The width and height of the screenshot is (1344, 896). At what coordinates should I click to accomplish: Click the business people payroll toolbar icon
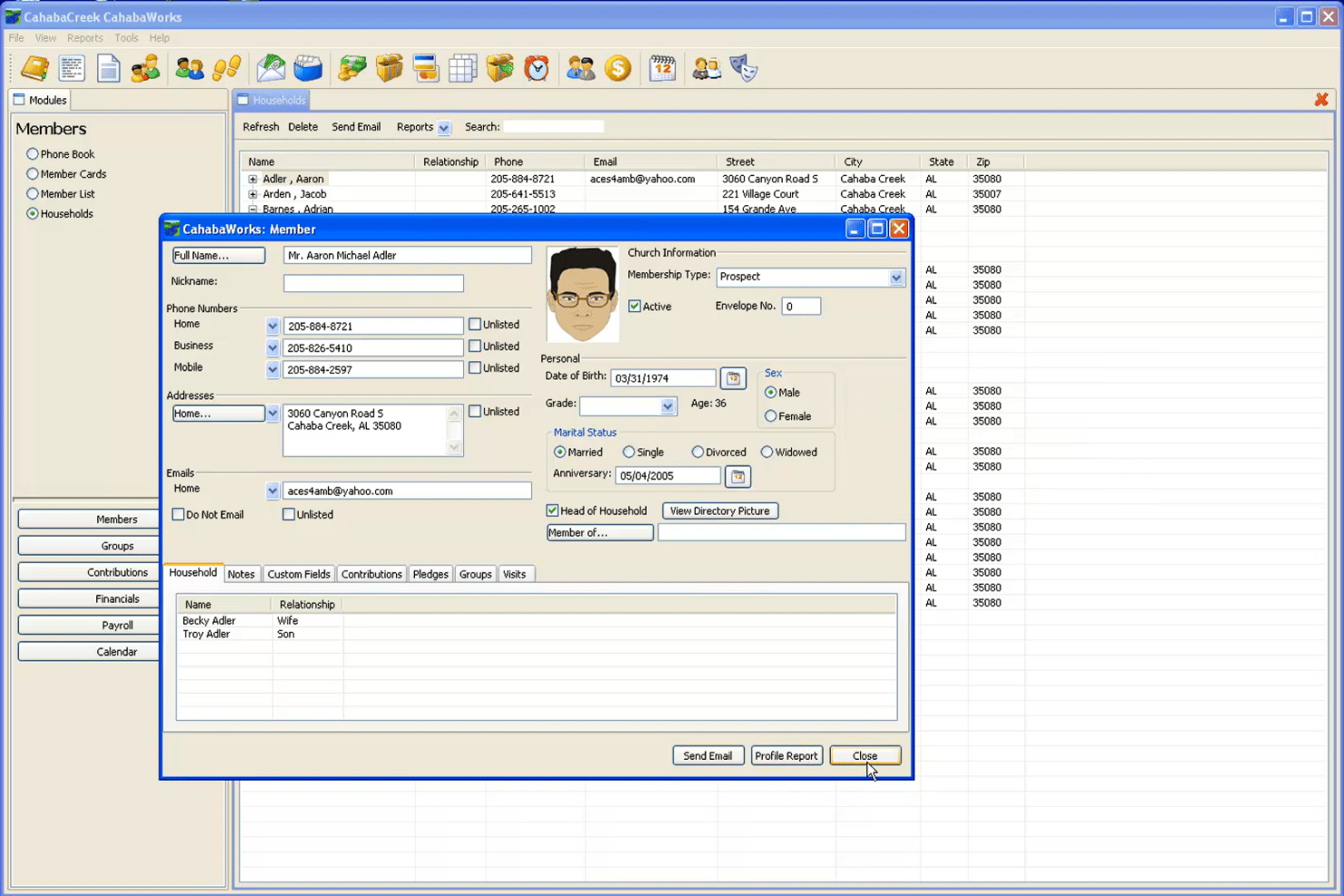(x=580, y=68)
